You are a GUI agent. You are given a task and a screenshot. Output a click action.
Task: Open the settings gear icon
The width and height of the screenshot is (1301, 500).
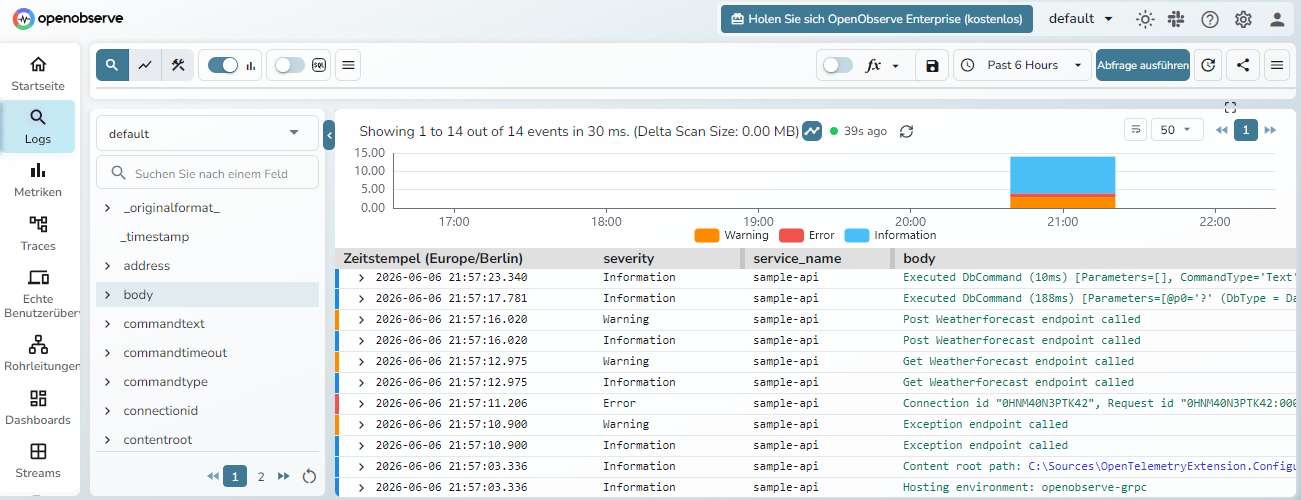[1243, 19]
